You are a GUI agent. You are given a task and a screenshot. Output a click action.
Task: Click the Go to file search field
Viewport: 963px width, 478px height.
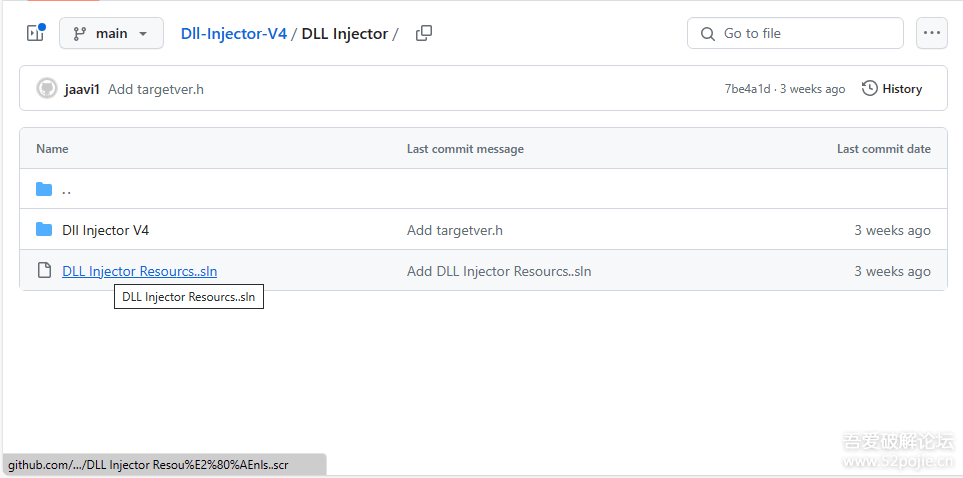795,33
